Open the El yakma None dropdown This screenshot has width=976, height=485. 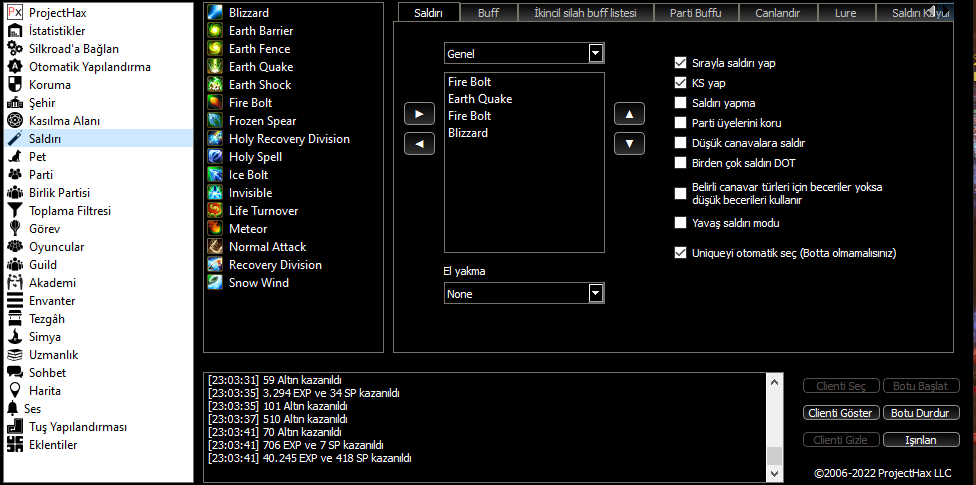pyautogui.click(x=596, y=293)
